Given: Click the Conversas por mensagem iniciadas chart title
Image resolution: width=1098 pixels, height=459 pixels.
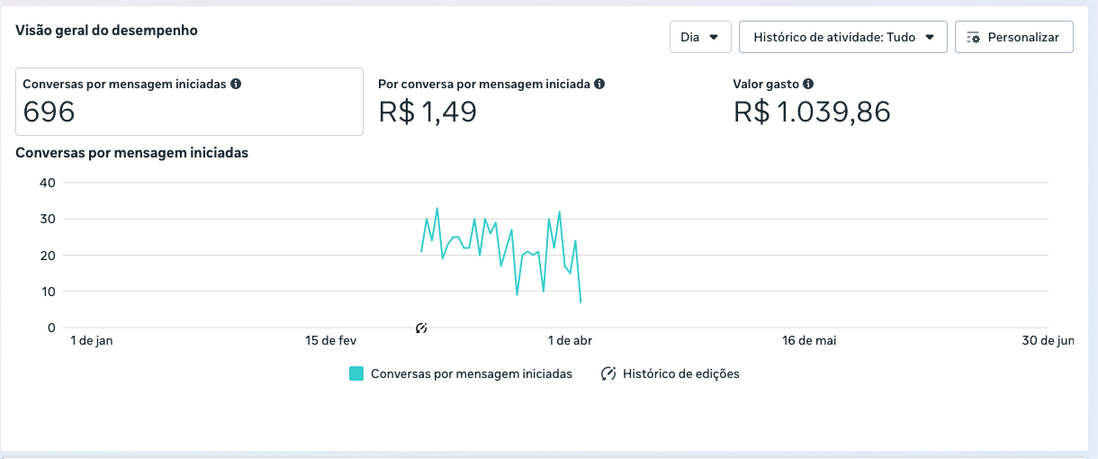Looking at the screenshot, I should (x=132, y=152).
